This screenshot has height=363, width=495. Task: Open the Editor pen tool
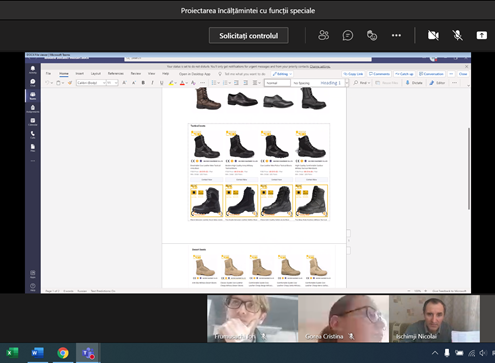tap(437, 83)
